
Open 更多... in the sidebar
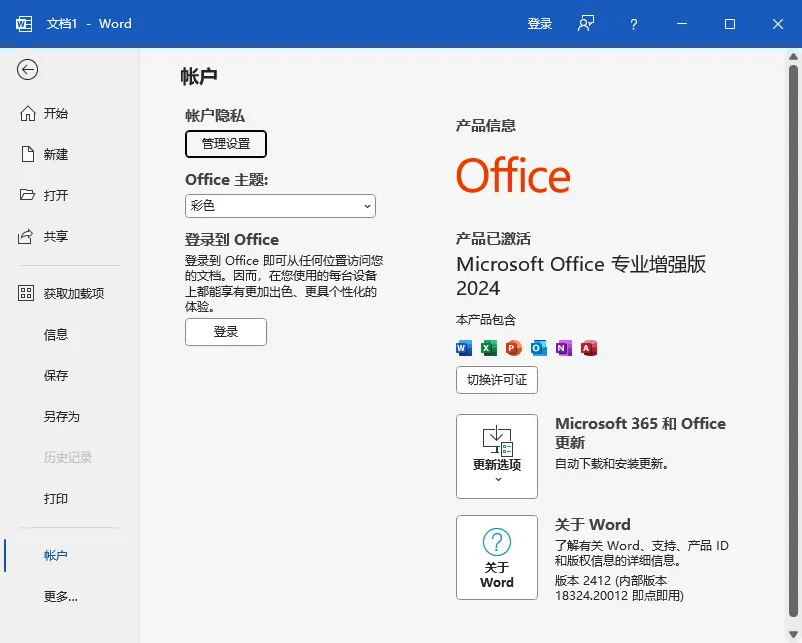70,596
